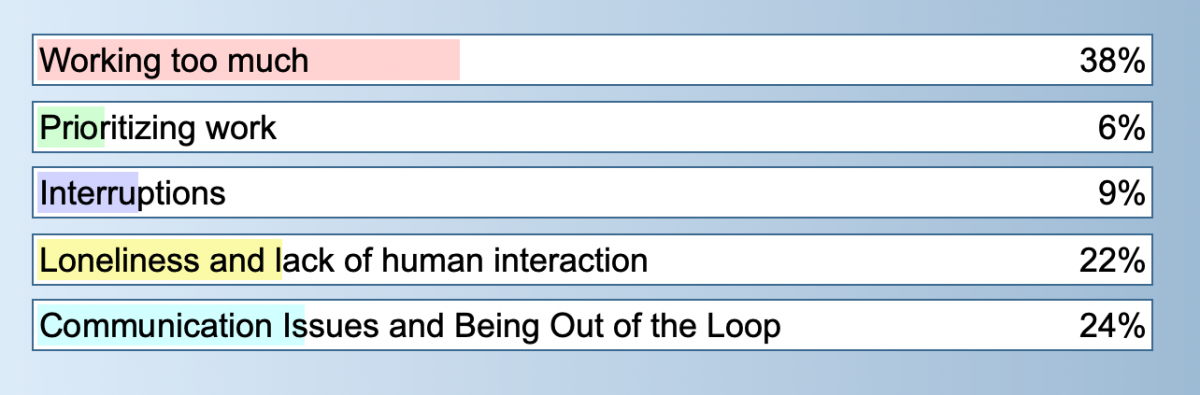Choose the 'Interruptions' answer row
The width and height of the screenshot is (1200, 395).
click(x=593, y=193)
